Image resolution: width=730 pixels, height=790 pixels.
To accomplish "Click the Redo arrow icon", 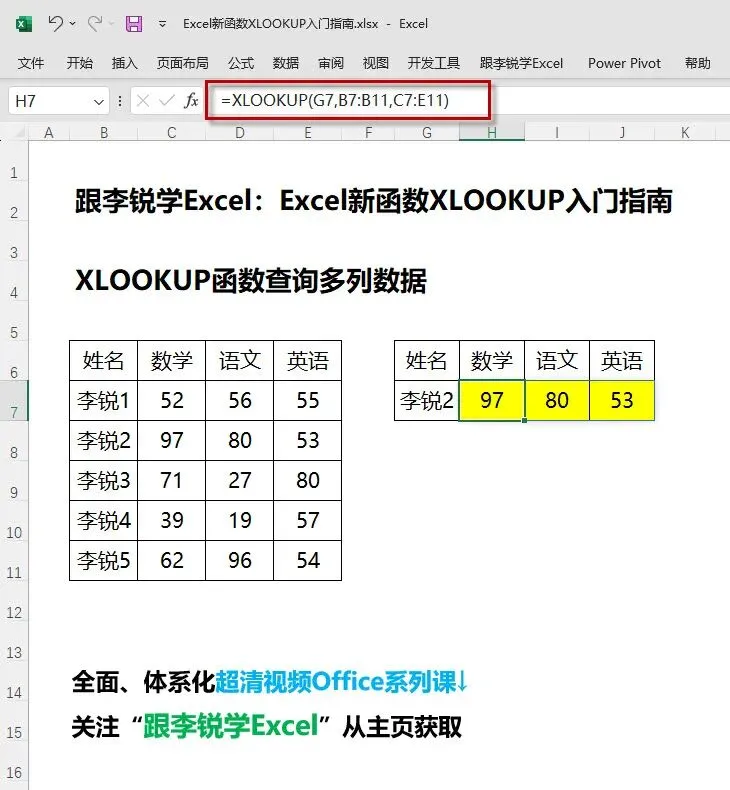I will [x=94, y=23].
